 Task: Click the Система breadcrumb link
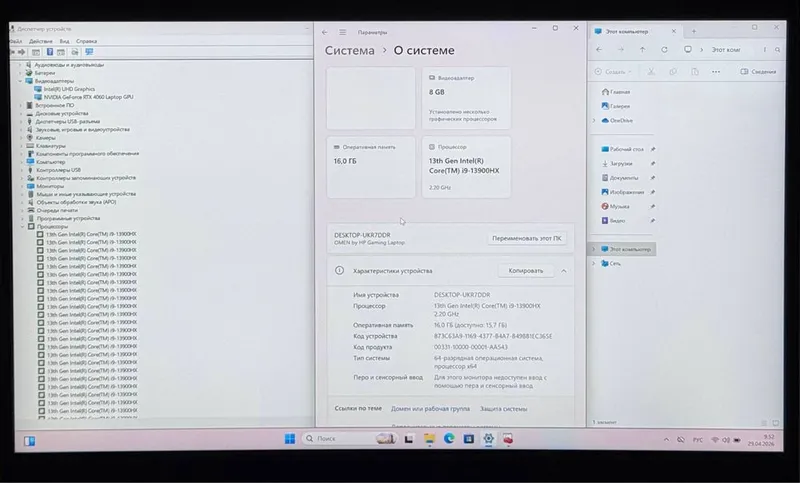click(349, 50)
